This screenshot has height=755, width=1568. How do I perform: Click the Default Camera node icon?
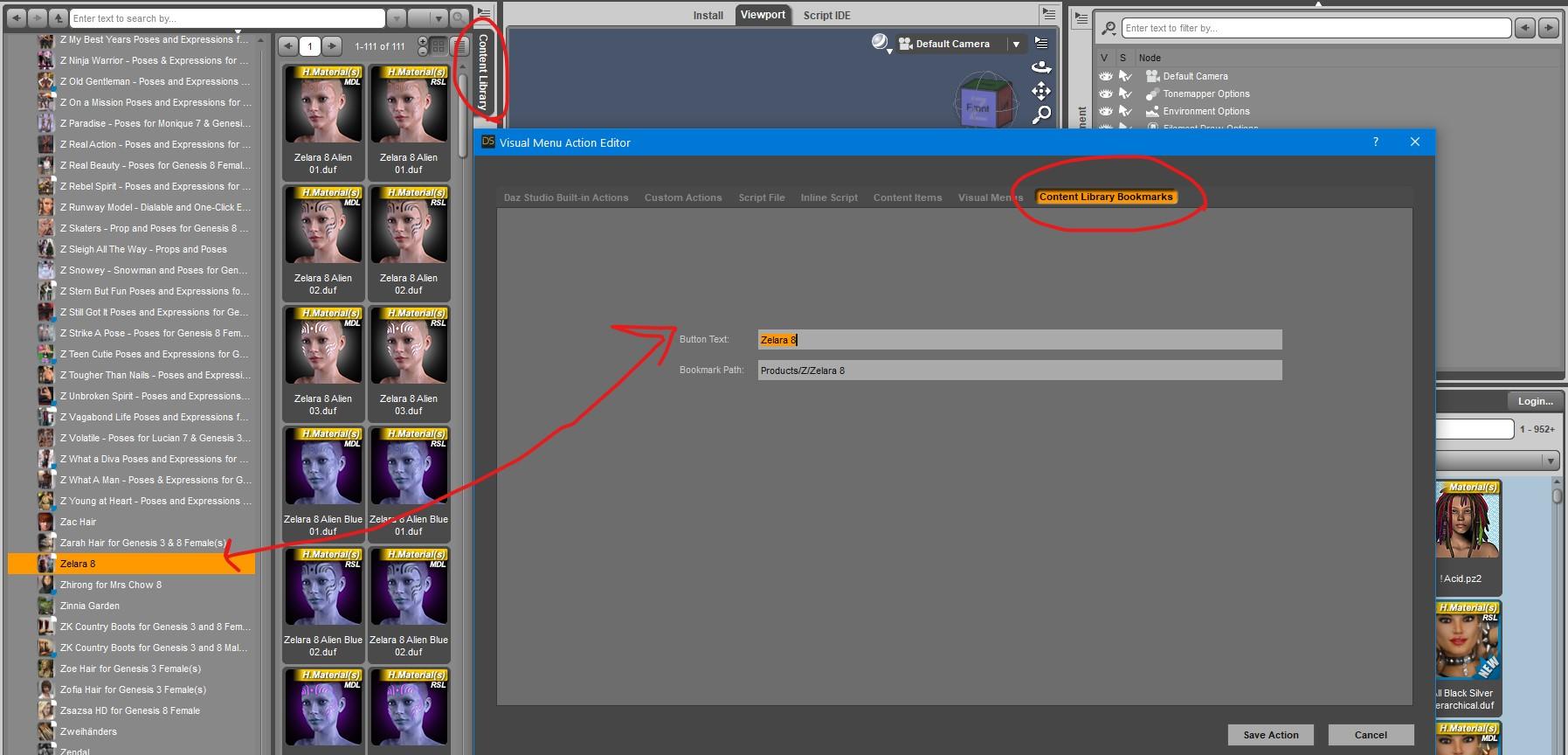click(1152, 76)
